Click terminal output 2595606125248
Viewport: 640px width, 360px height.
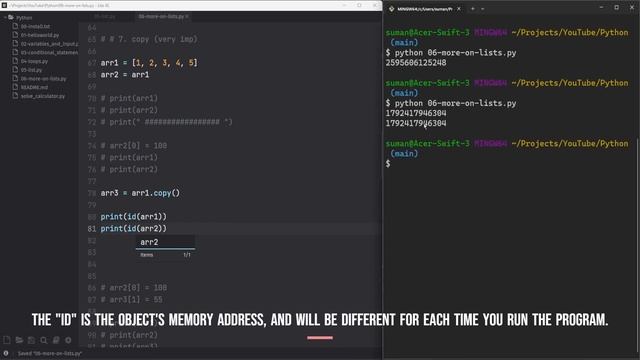pos(416,63)
